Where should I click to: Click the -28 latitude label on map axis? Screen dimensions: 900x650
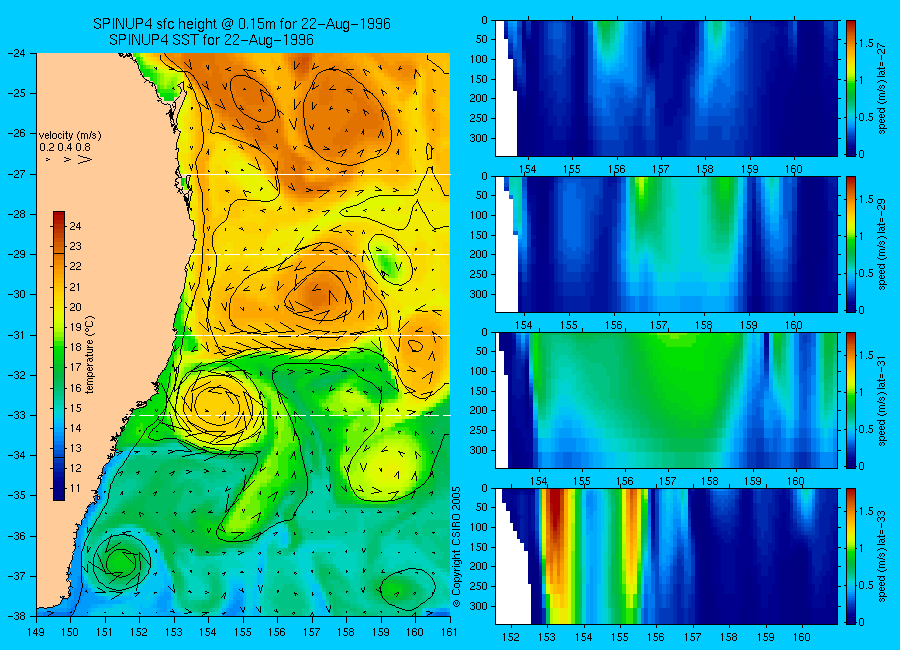point(16,214)
